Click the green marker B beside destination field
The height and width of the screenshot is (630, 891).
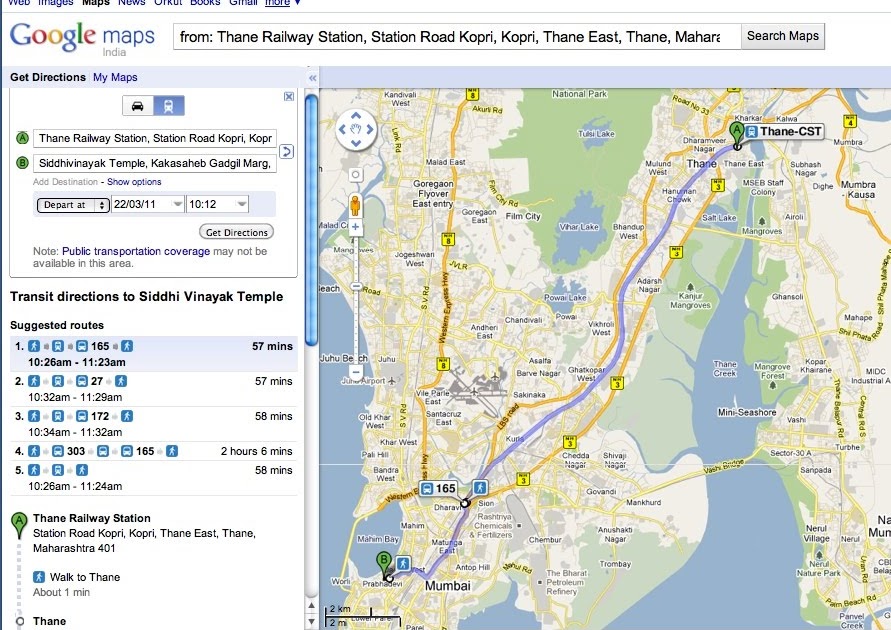[x=22, y=163]
